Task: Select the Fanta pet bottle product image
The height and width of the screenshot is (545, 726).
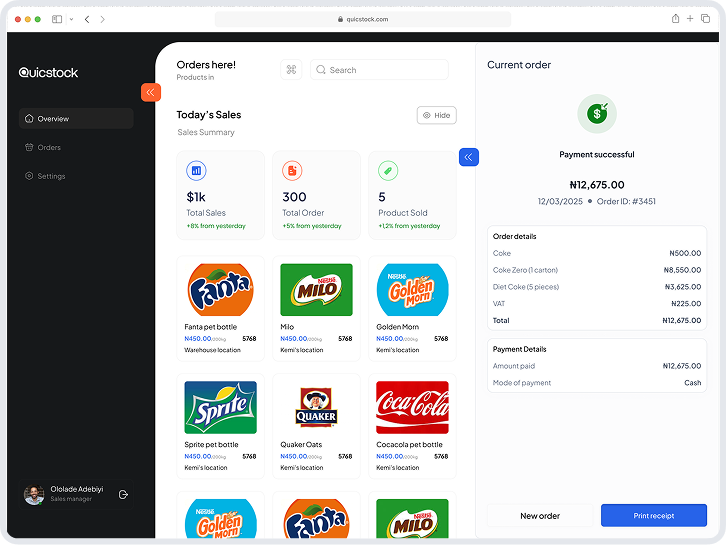Action: click(x=220, y=290)
